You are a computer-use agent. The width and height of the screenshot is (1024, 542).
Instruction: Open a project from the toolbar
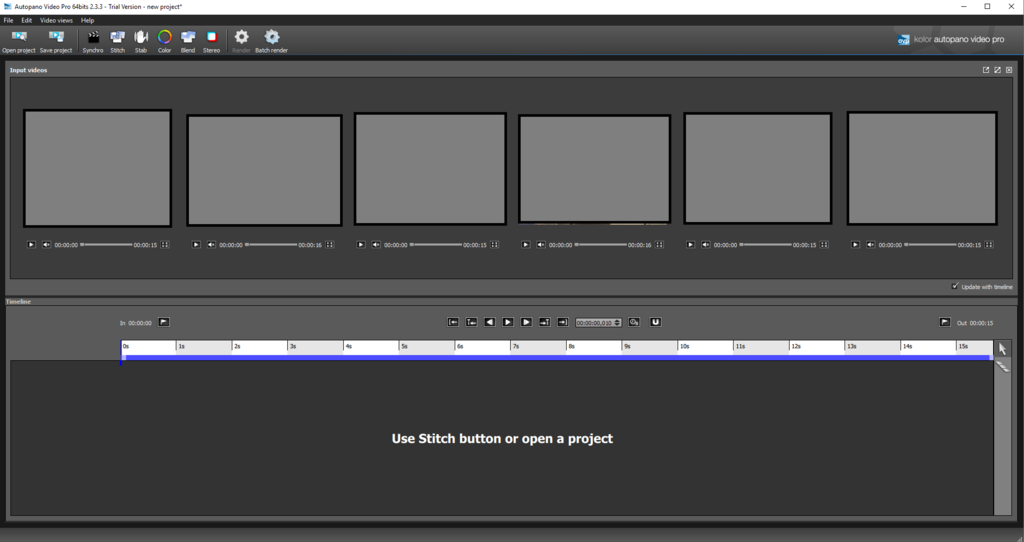tap(19, 41)
